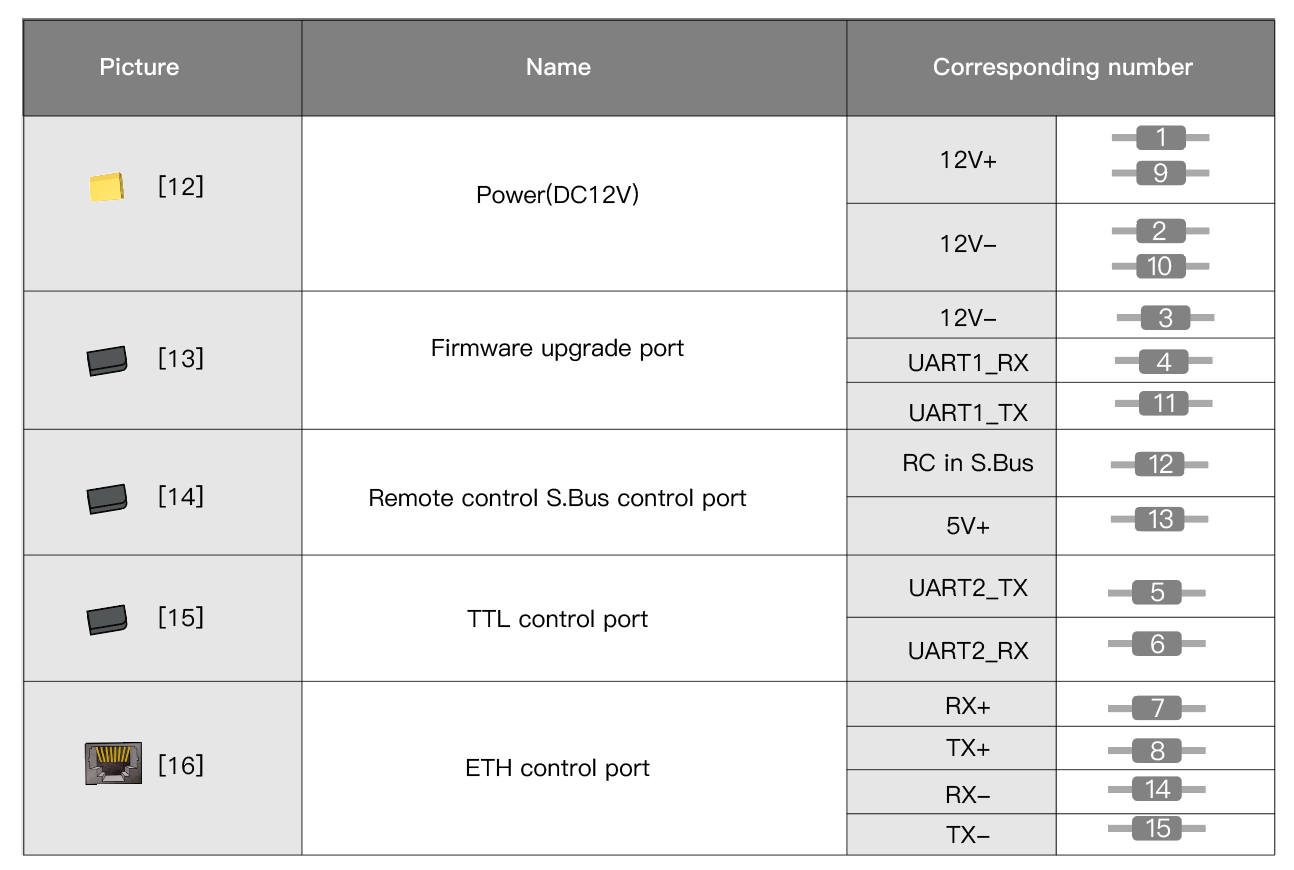Click the "Picture" column header

(139, 67)
